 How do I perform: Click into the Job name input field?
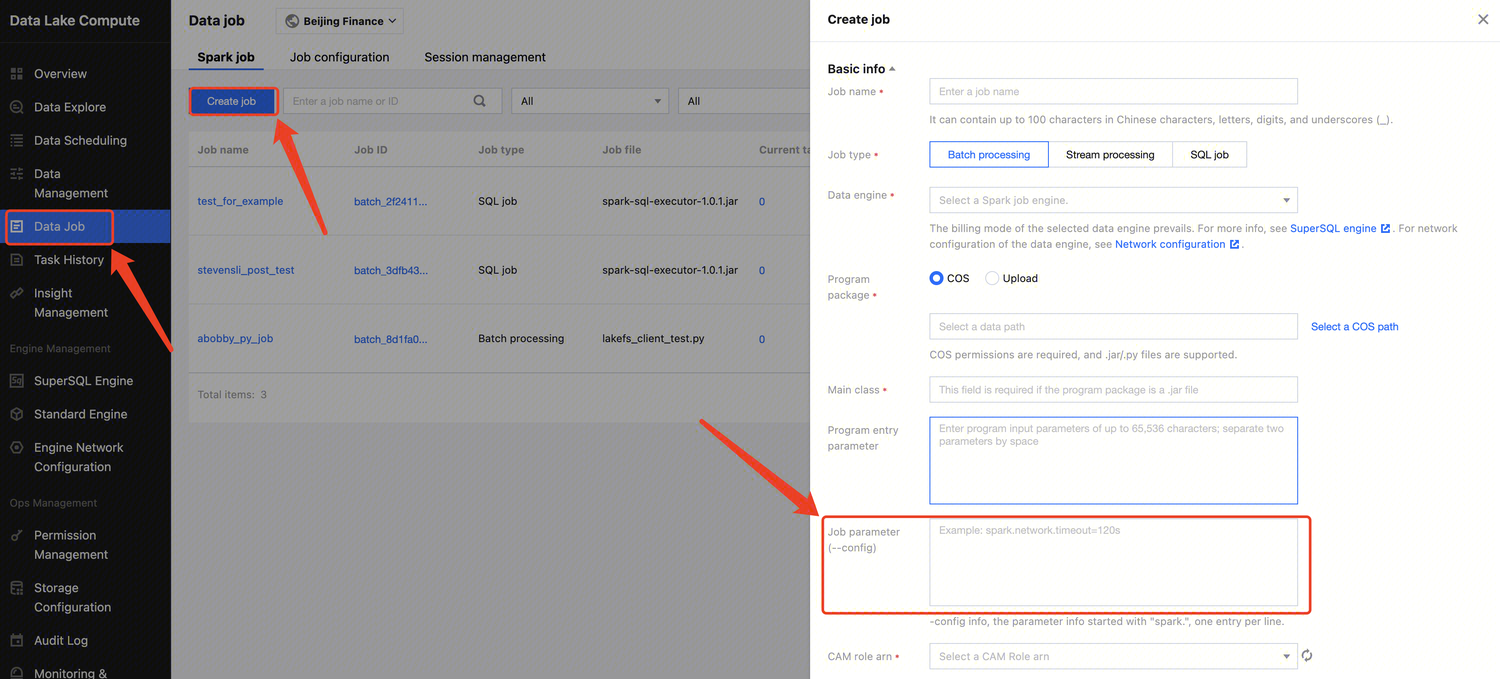(1113, 91)
